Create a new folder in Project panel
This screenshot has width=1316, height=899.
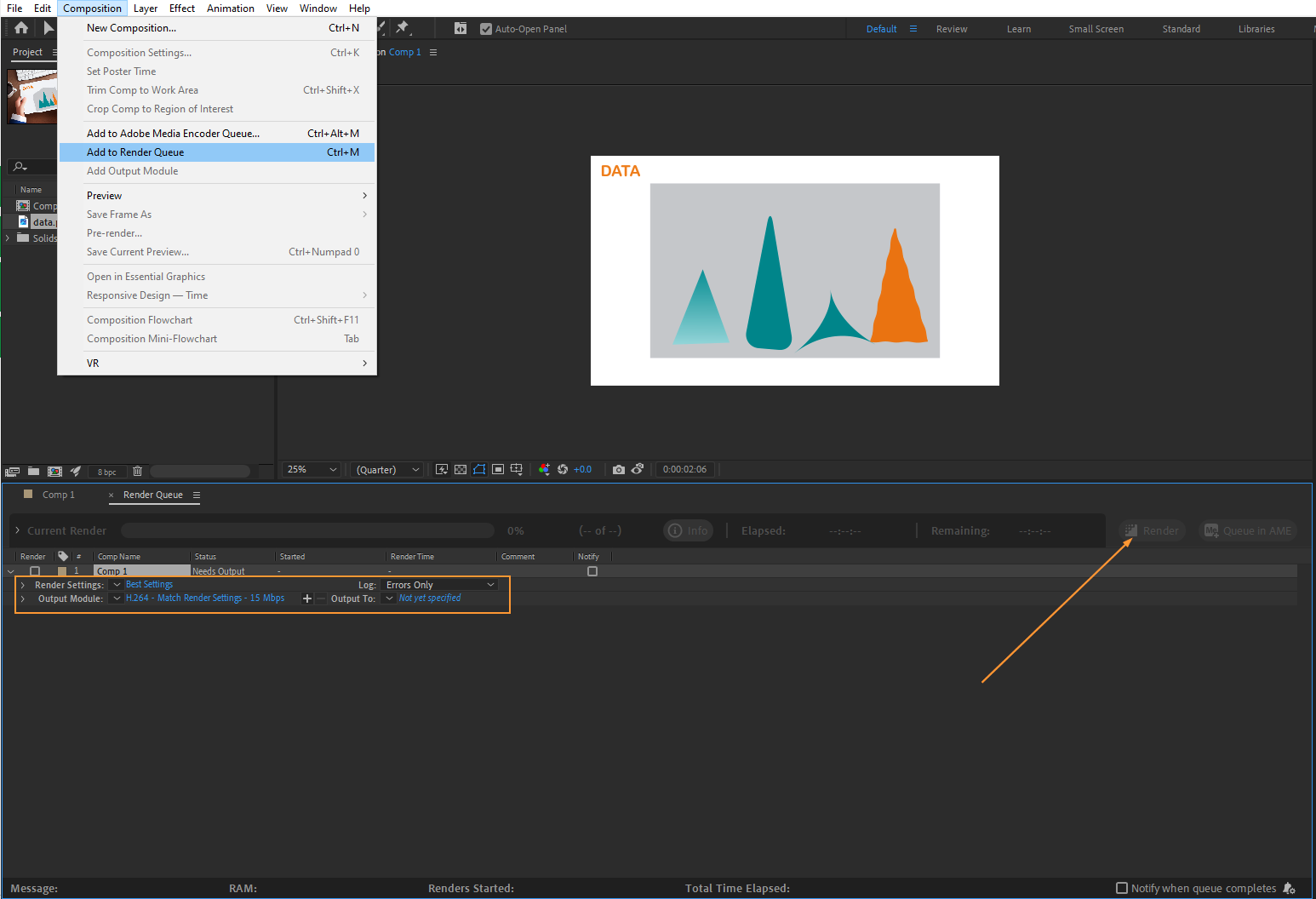point(33,471)
